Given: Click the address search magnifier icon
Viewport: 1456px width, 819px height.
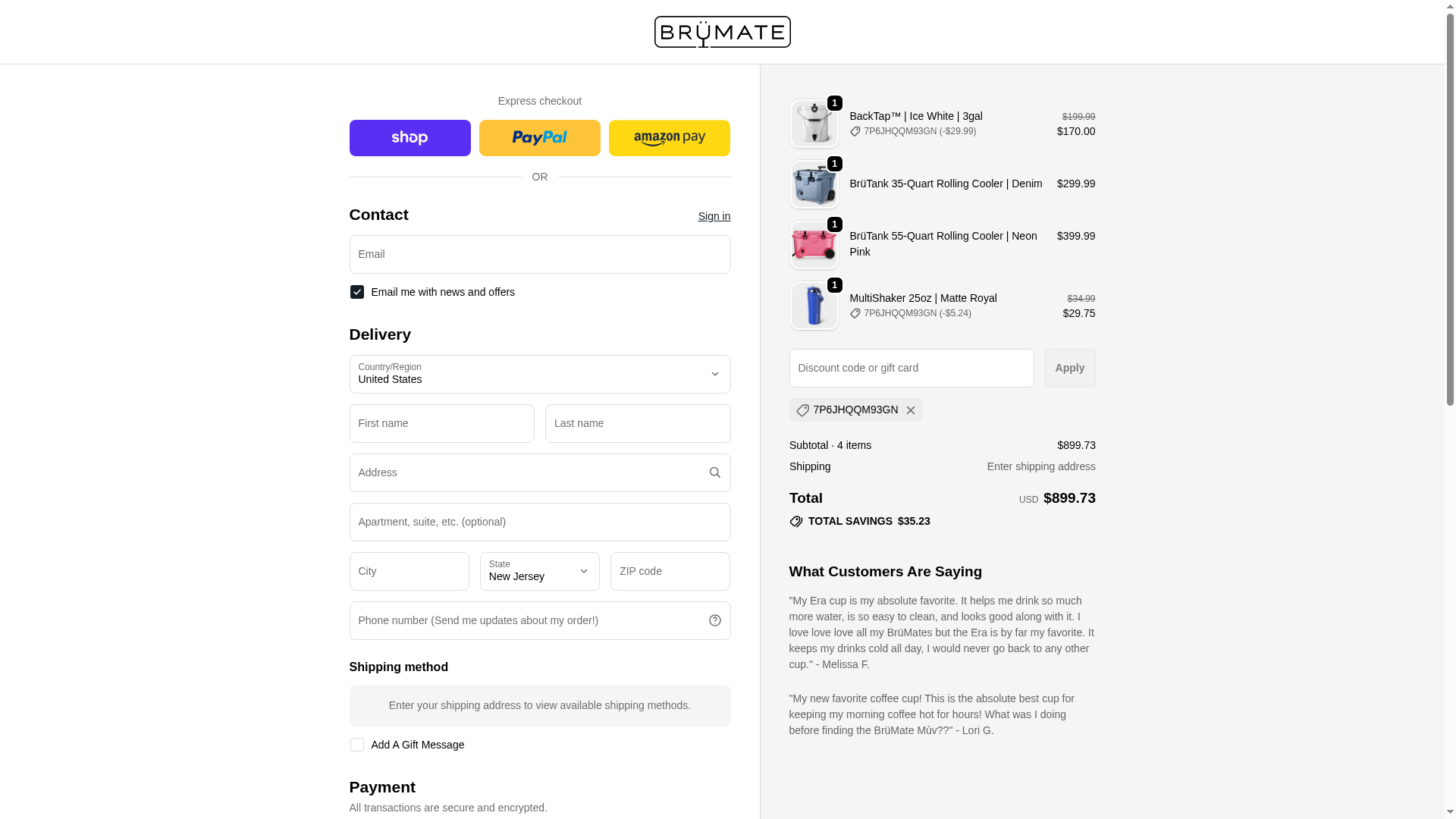Looking at the screenshot, I should tap(714, 472).
